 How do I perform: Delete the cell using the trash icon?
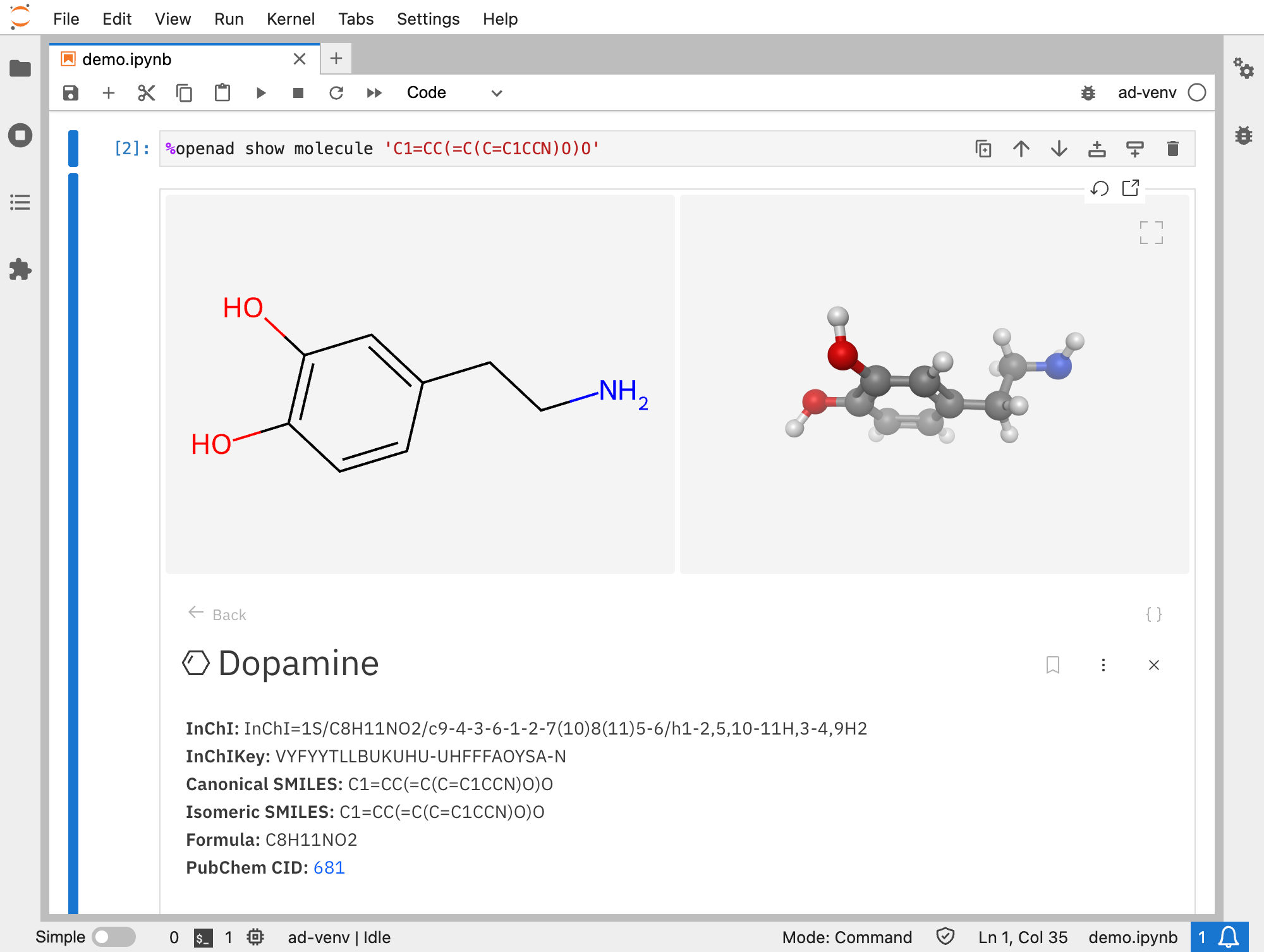point(1172,148)
